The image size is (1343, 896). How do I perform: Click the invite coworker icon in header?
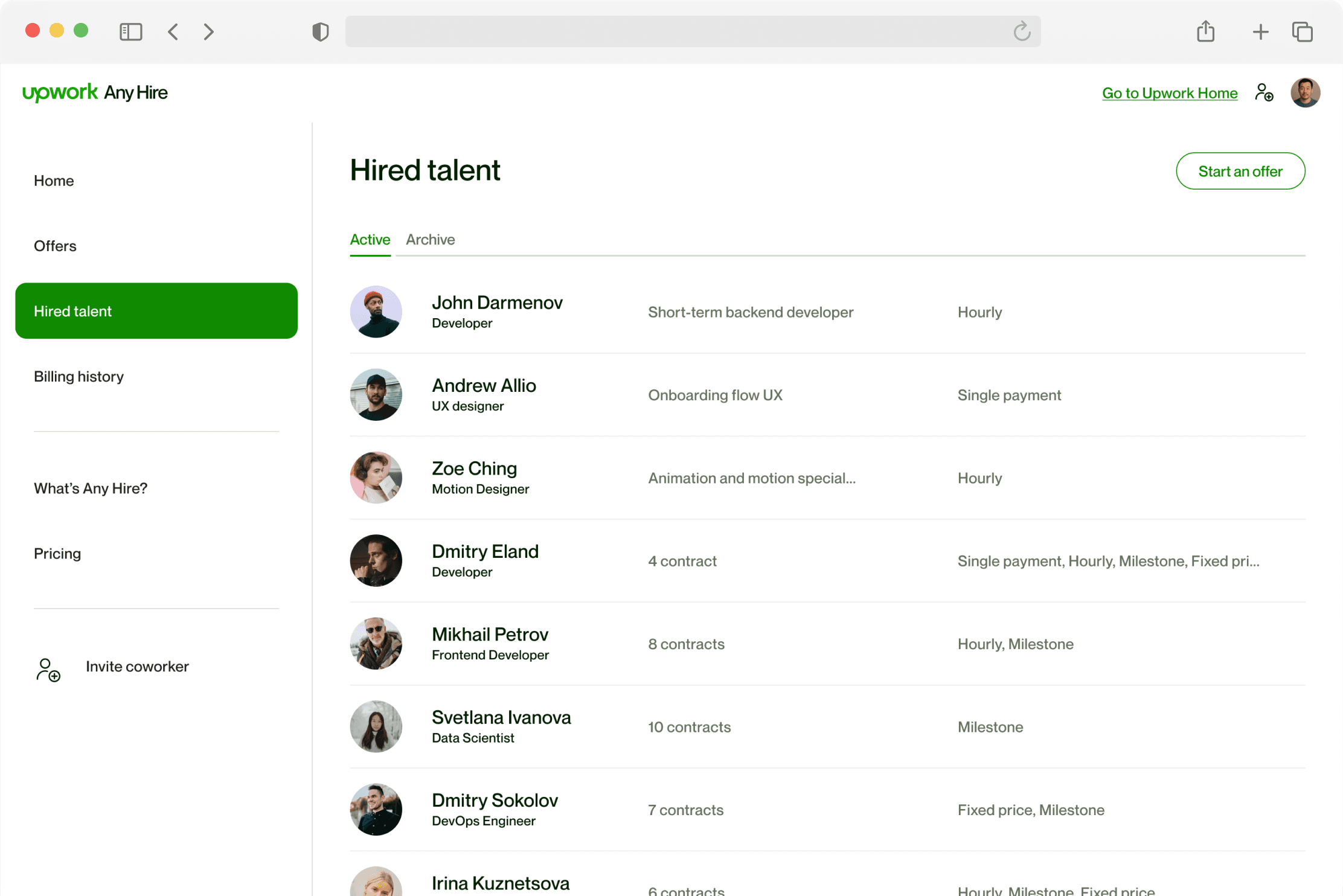click(x=1264, y=92)
